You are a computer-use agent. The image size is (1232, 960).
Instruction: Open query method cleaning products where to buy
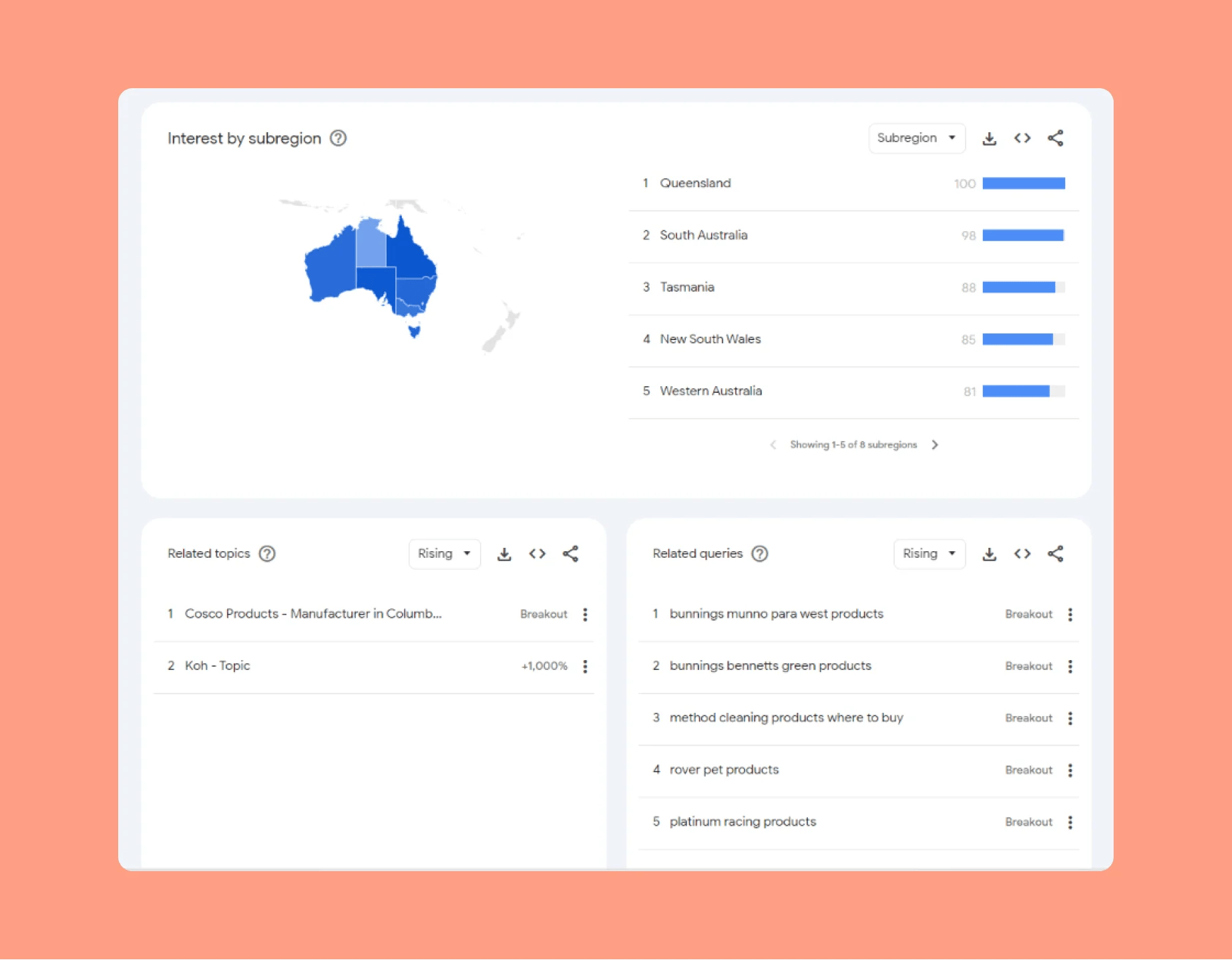(x=787, y=717)
